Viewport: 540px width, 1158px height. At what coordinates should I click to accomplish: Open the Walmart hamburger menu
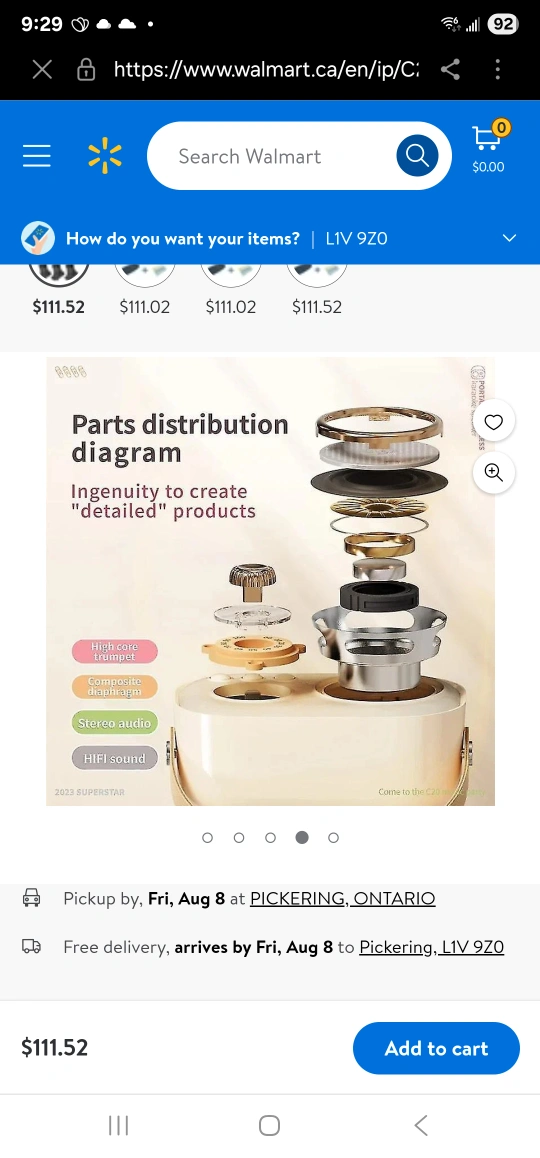(x=36, y=156)
